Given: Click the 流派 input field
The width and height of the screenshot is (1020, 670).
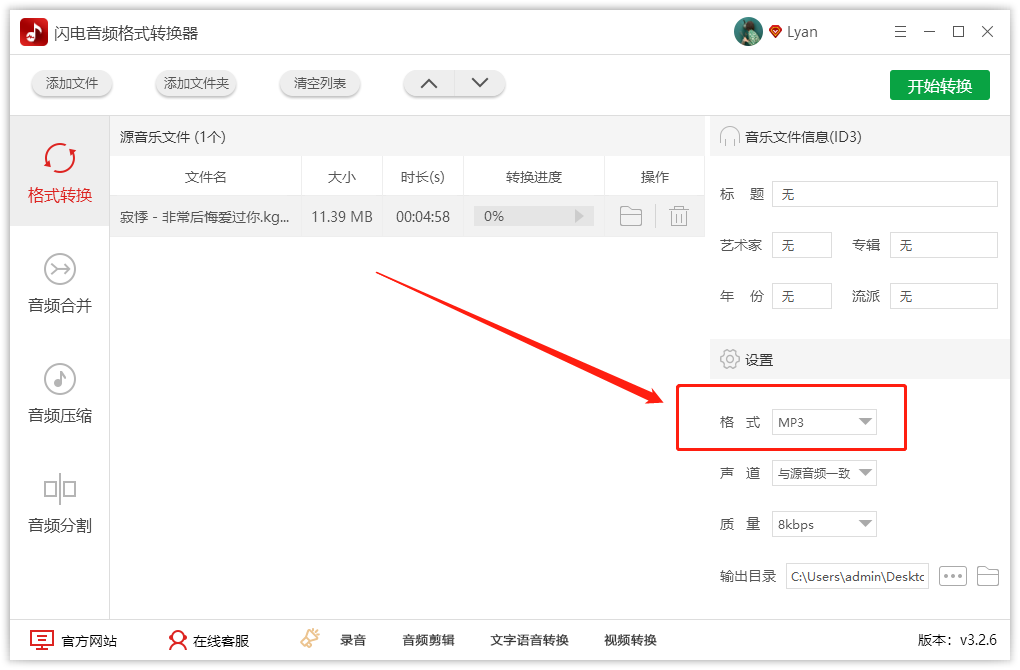Looking at the screenshot, I should tap(944, 296).
